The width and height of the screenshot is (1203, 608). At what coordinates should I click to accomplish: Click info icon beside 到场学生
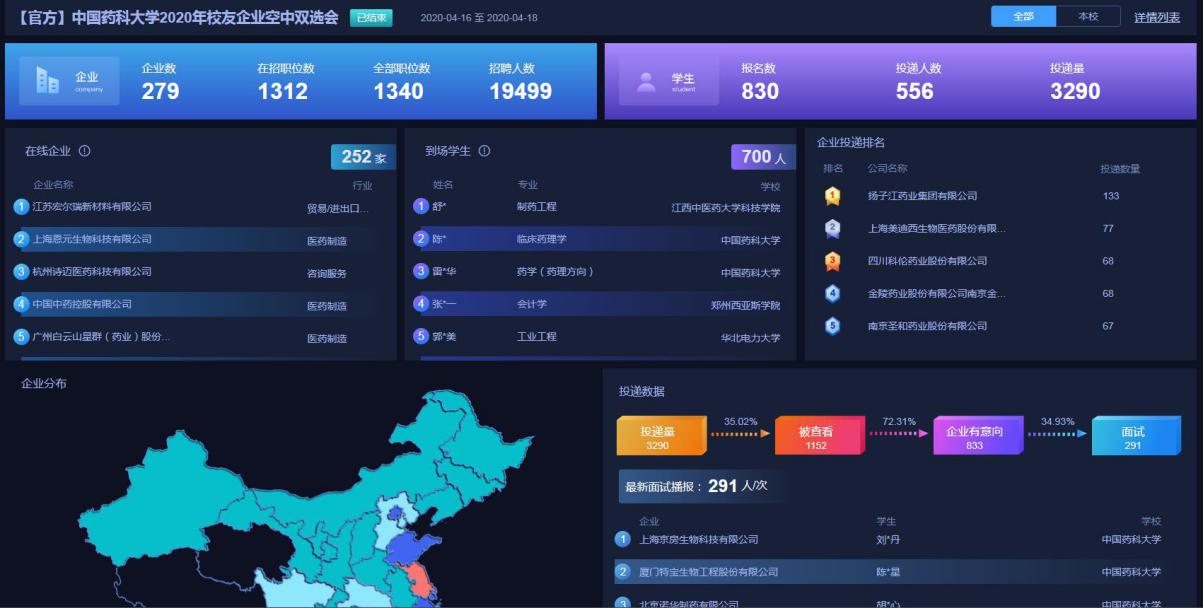[484, 151]
